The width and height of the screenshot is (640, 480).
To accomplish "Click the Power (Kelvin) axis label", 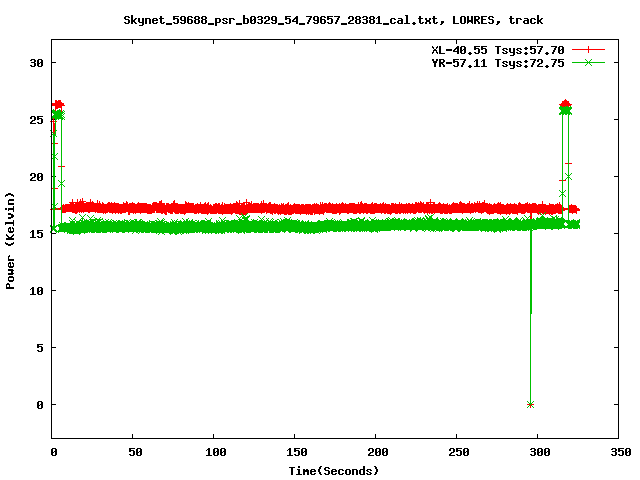I will pos(10,241).
